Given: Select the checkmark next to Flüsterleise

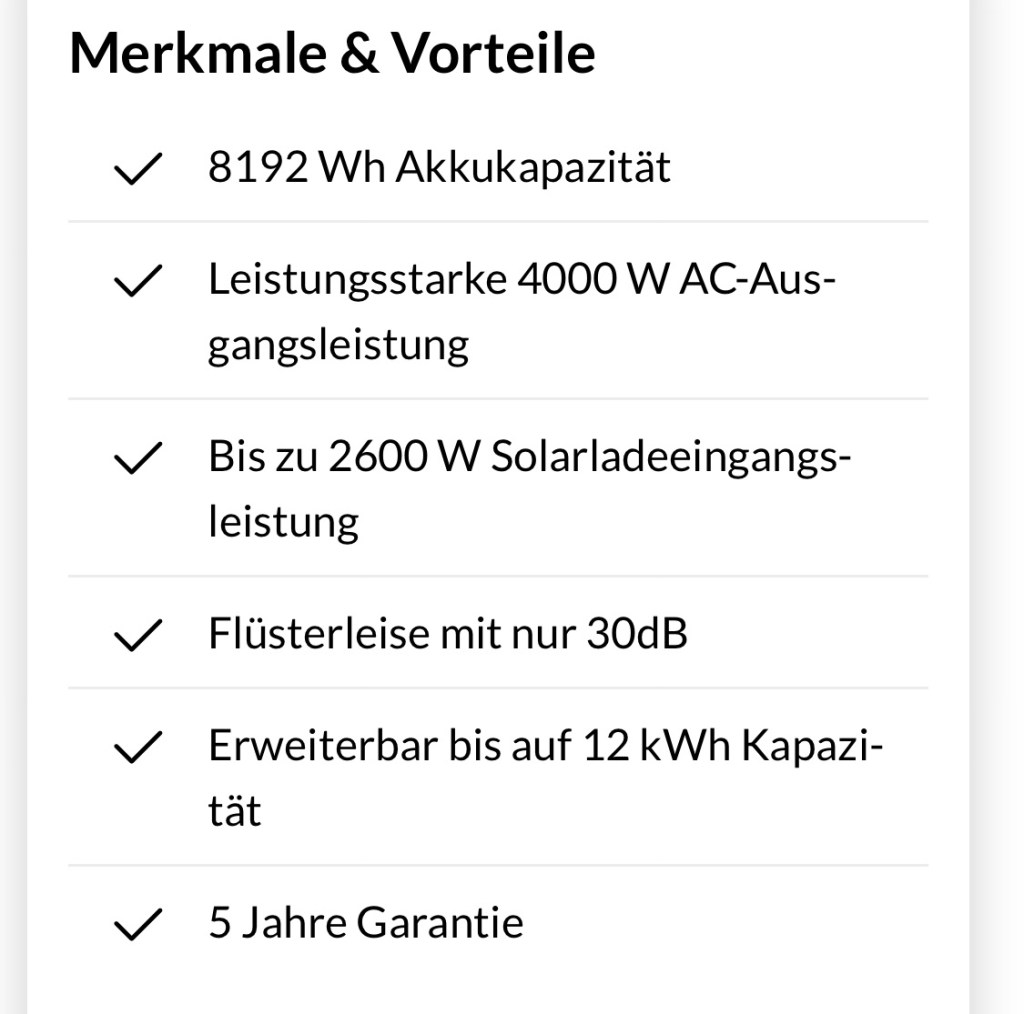Looking at the screenshot, I should pos(139,635).
